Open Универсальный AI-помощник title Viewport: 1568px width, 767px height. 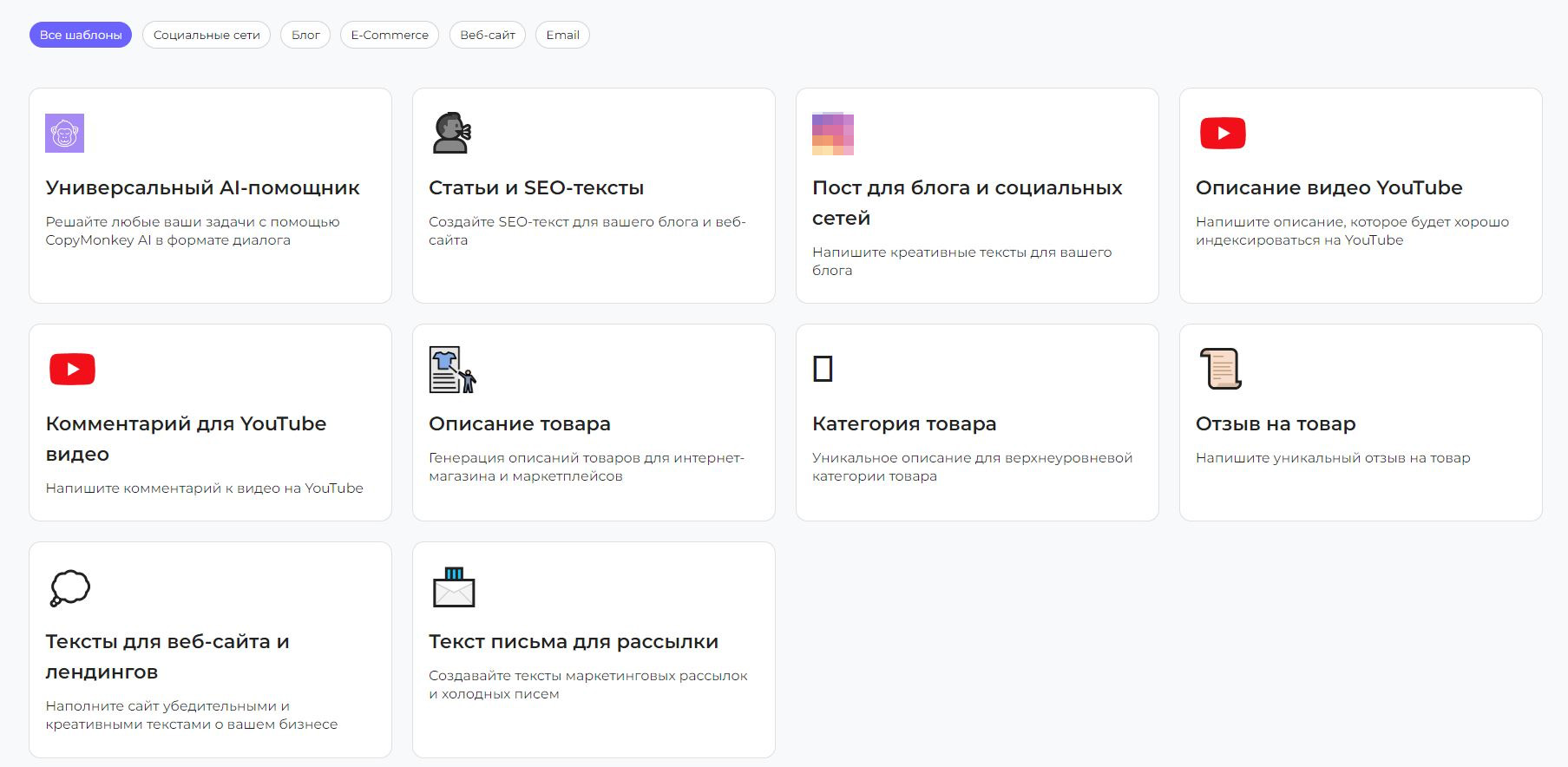202,188
